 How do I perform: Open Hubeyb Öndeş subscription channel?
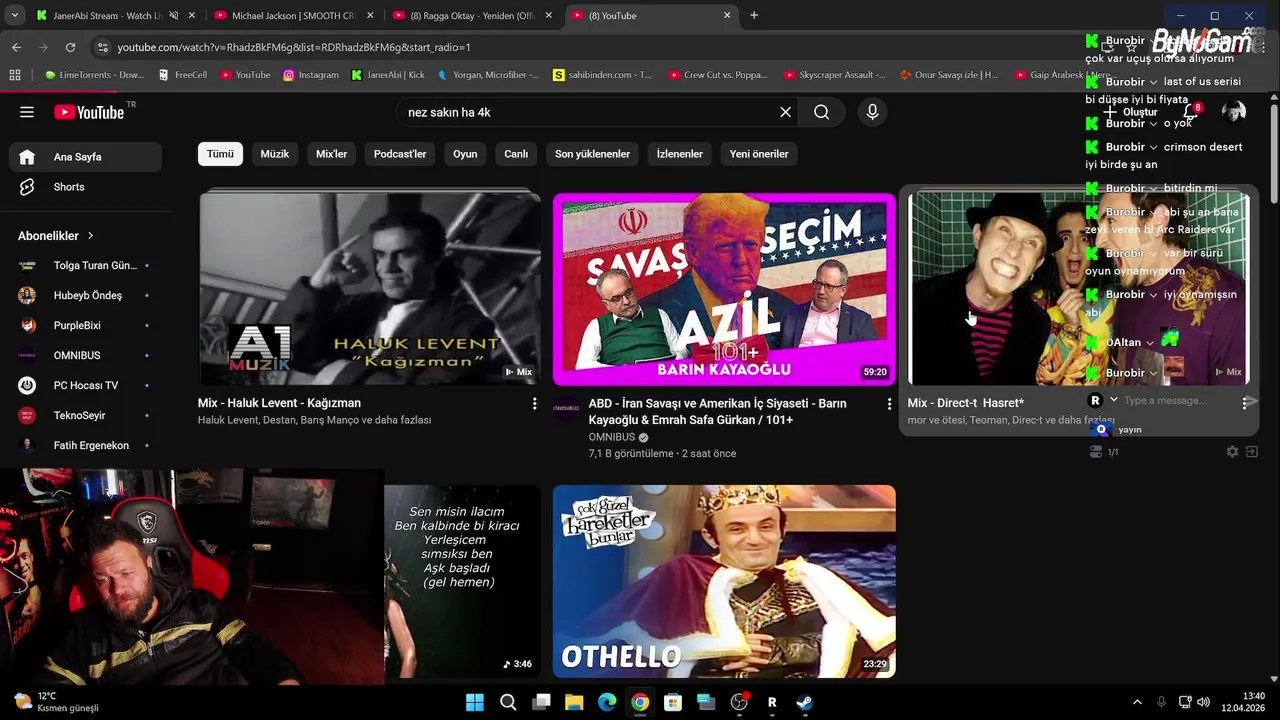click(x=85, y=295)
